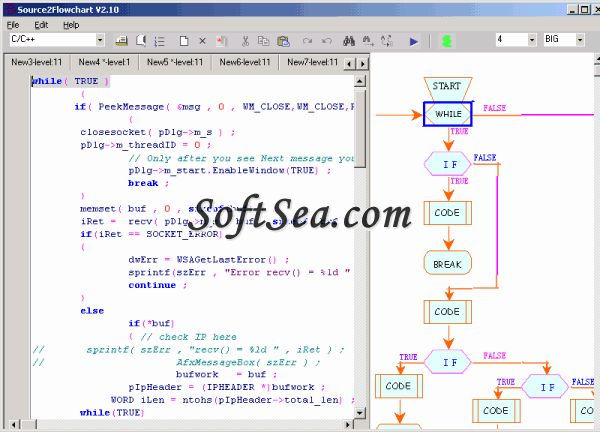This screenshot has width=600, height=432.
Task: Select the WHILE flowchart node
Action: (x=448, y=114)
